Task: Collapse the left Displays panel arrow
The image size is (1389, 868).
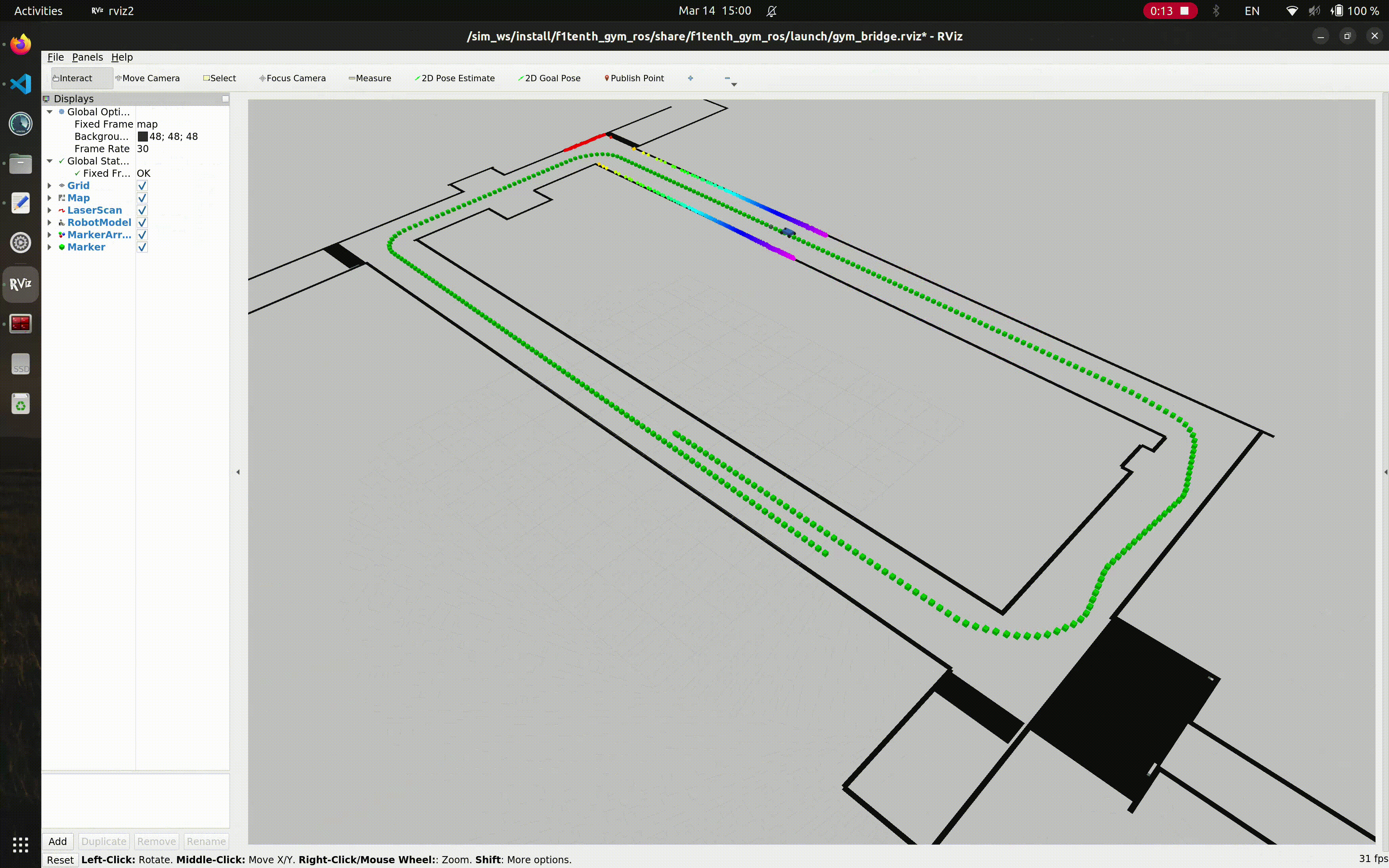Action: tap(238, 472)
